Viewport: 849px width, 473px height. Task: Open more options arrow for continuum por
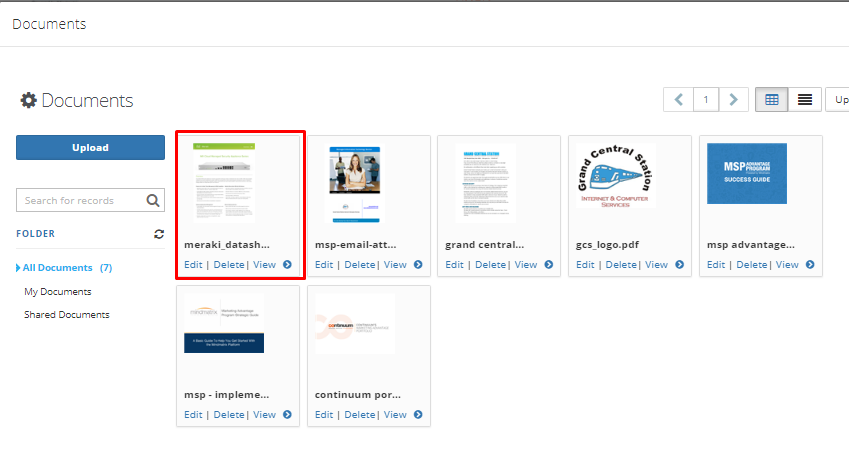point(418,415)
